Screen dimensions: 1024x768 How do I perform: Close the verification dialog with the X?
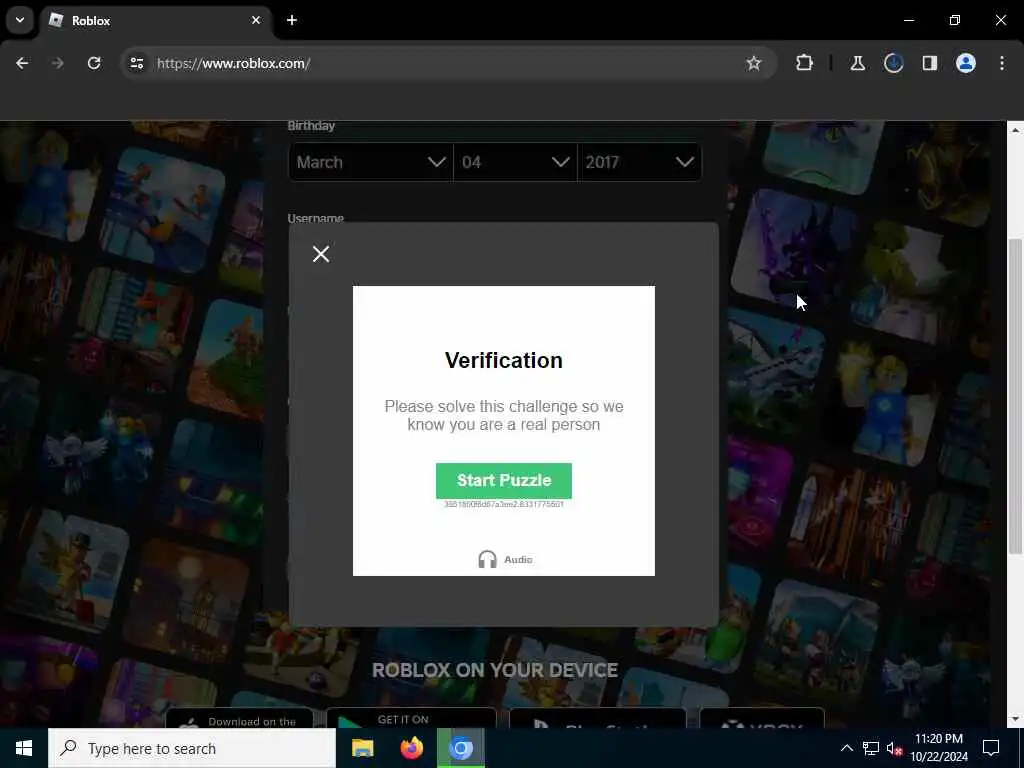[321, 254]
